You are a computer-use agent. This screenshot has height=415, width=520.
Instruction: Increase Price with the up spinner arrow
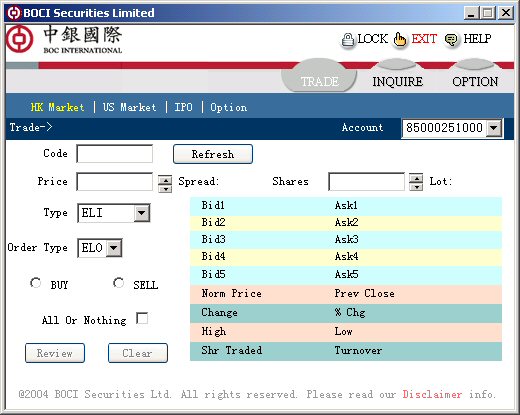[x=165, y=179]
